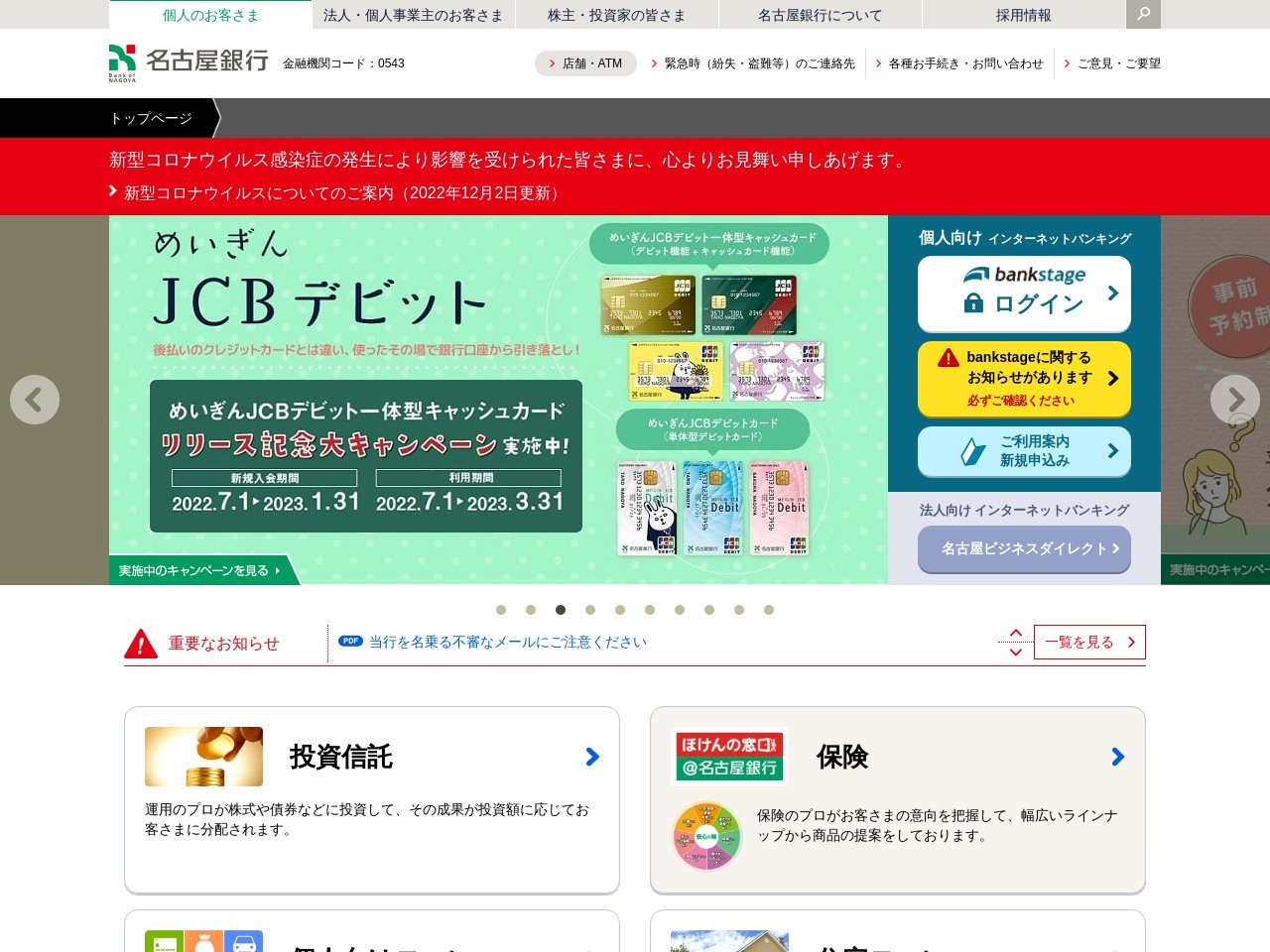Click the Bank of Nagoya logo
The width and height of the screenshot is (1270, 952).
click(189, 62)
